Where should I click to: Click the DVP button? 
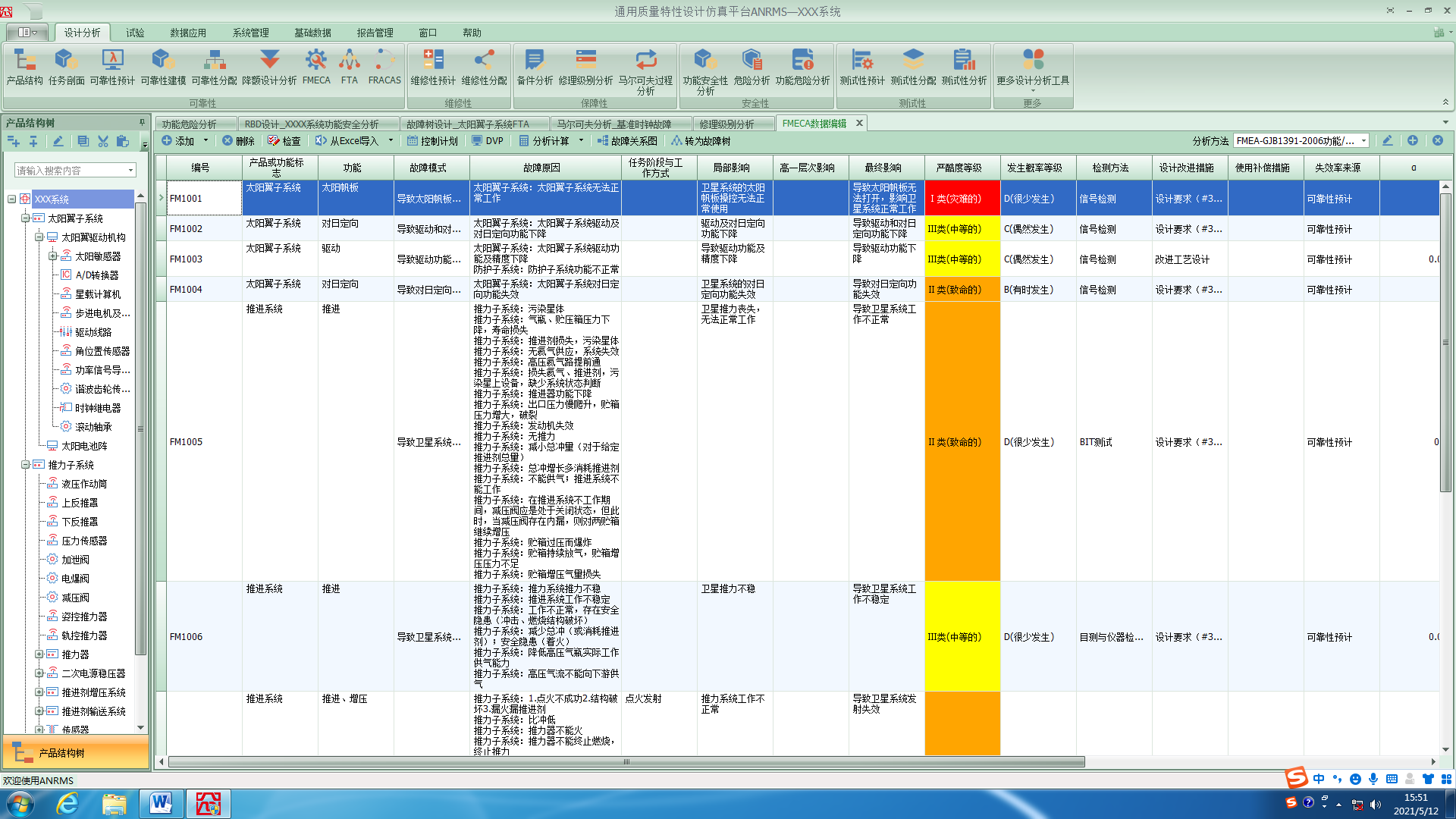pyautogui.click(x=487, y=141)
